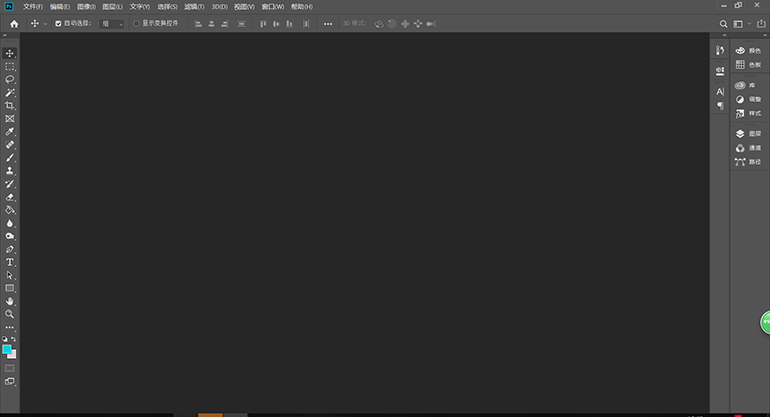Open the 图像(I) menu

(x=86, y=7)
